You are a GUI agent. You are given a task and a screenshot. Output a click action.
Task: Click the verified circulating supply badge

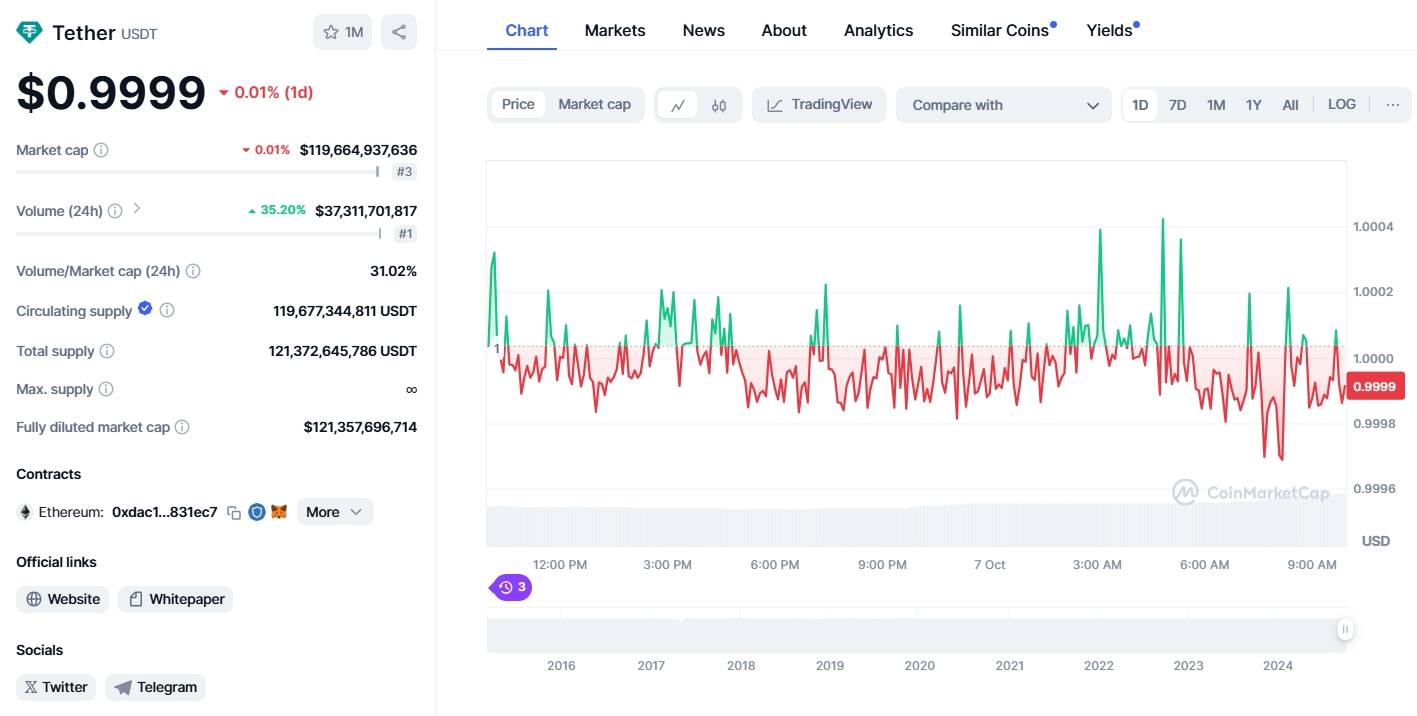tap(145, 309)
